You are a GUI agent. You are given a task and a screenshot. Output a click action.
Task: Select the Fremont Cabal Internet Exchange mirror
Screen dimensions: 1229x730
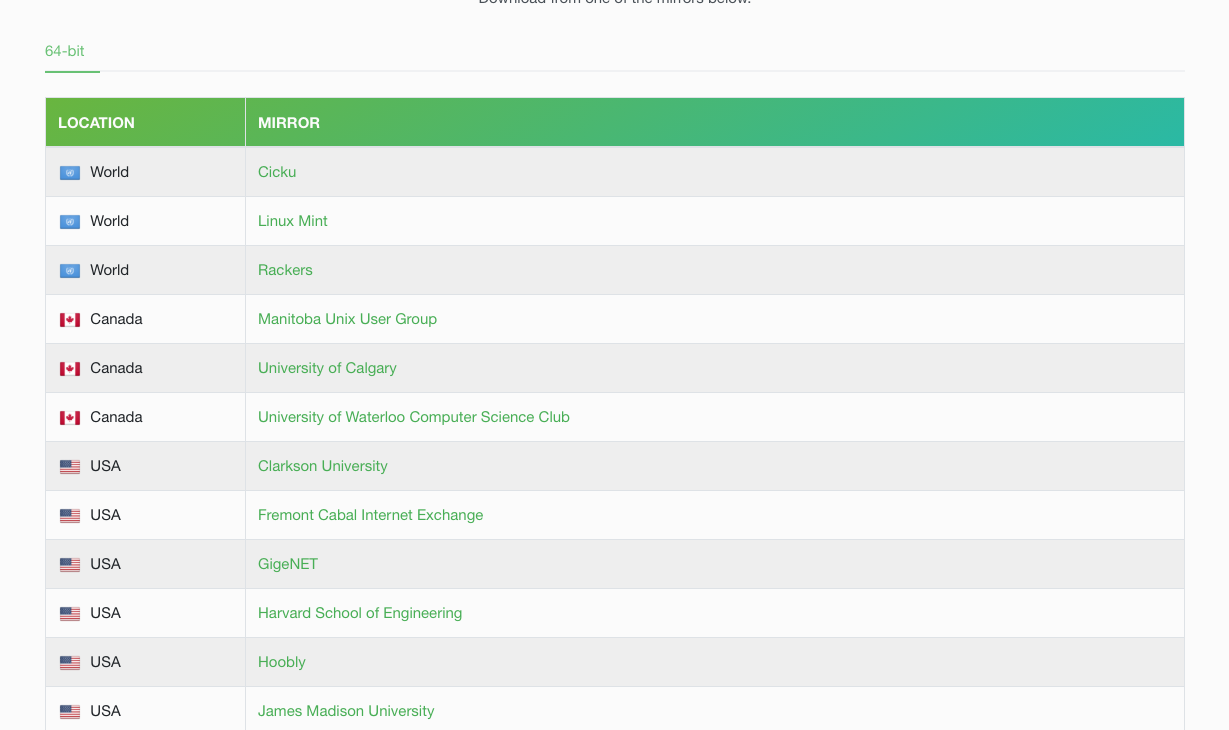(370, 515)
